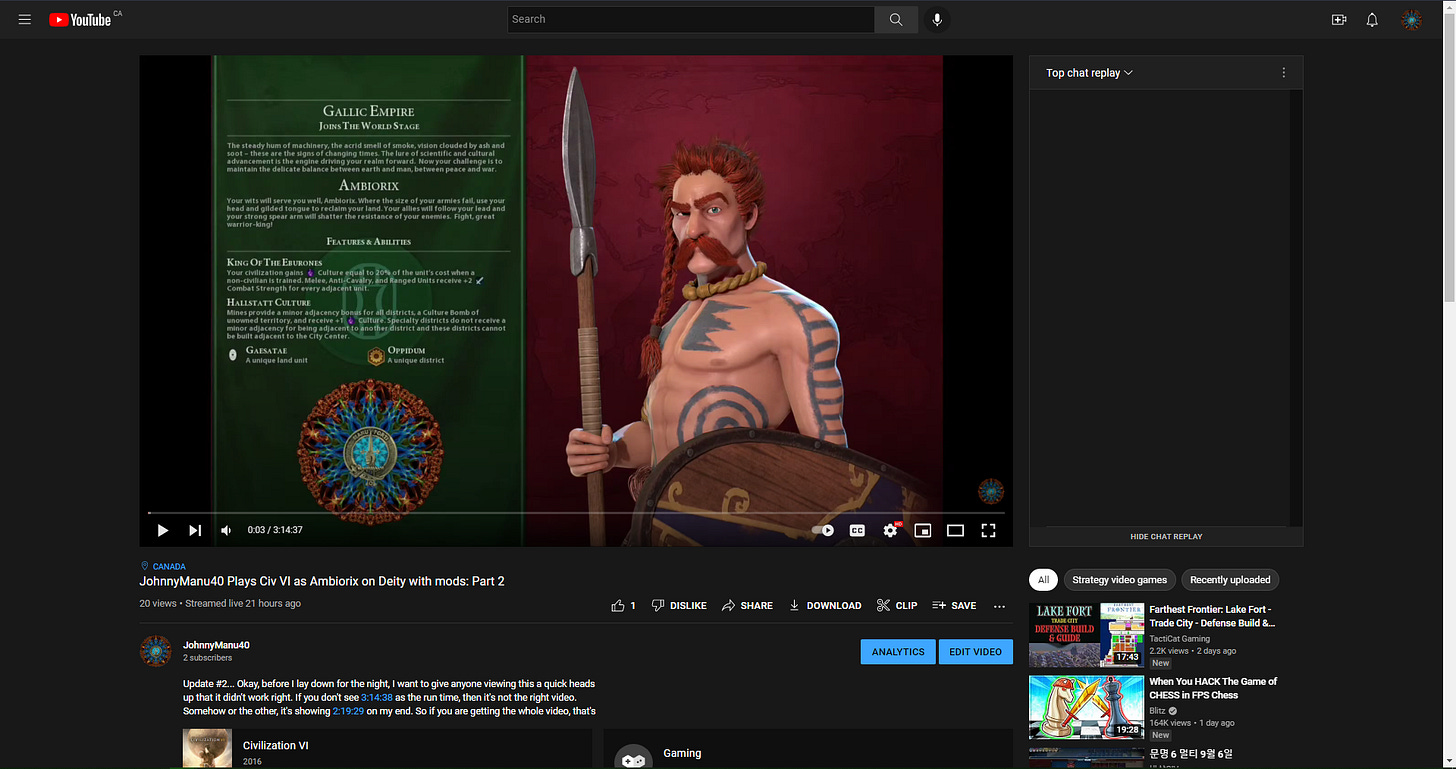Click the search magnifier button
Image resolution: width=1456 pixels, height=769 pixels.
[896, 19]
